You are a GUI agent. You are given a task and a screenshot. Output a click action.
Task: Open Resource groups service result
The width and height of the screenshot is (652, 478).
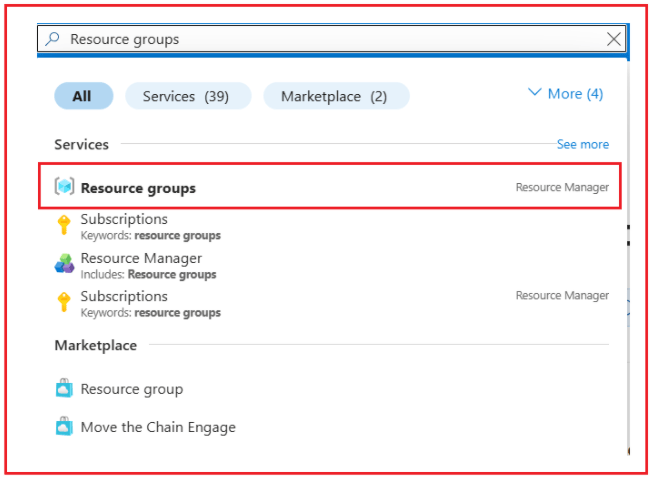[x=330, y=186]
